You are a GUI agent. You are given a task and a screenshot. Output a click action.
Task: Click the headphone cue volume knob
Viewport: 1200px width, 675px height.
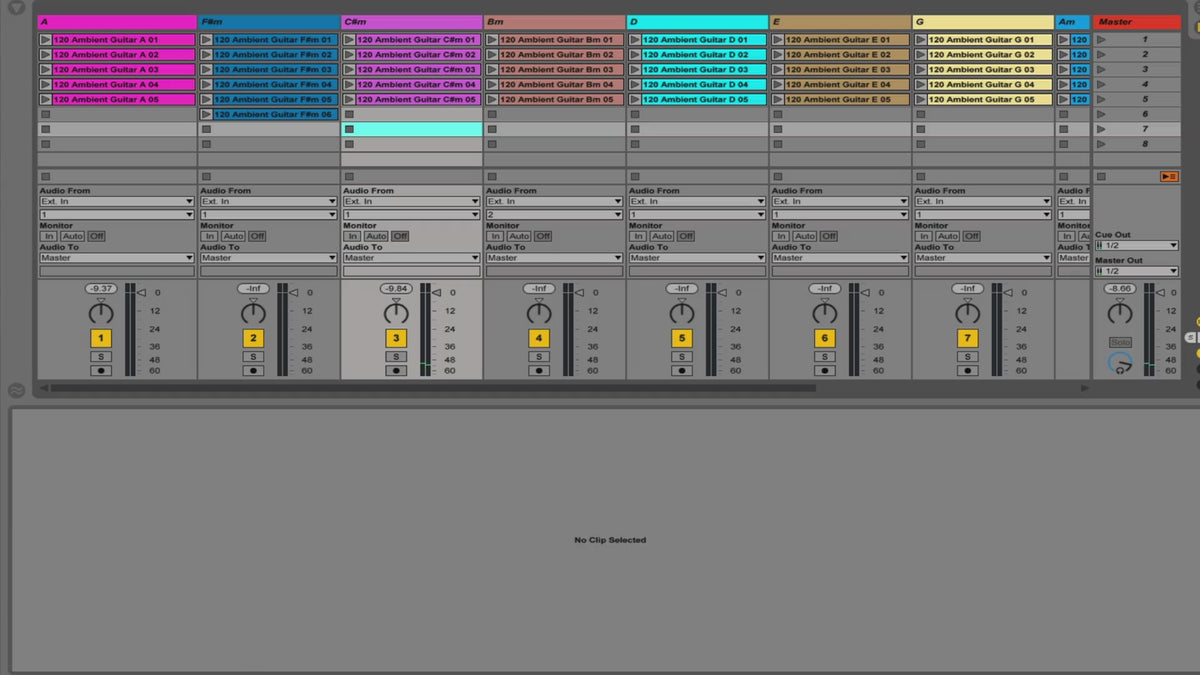(x=1119, y=365)
